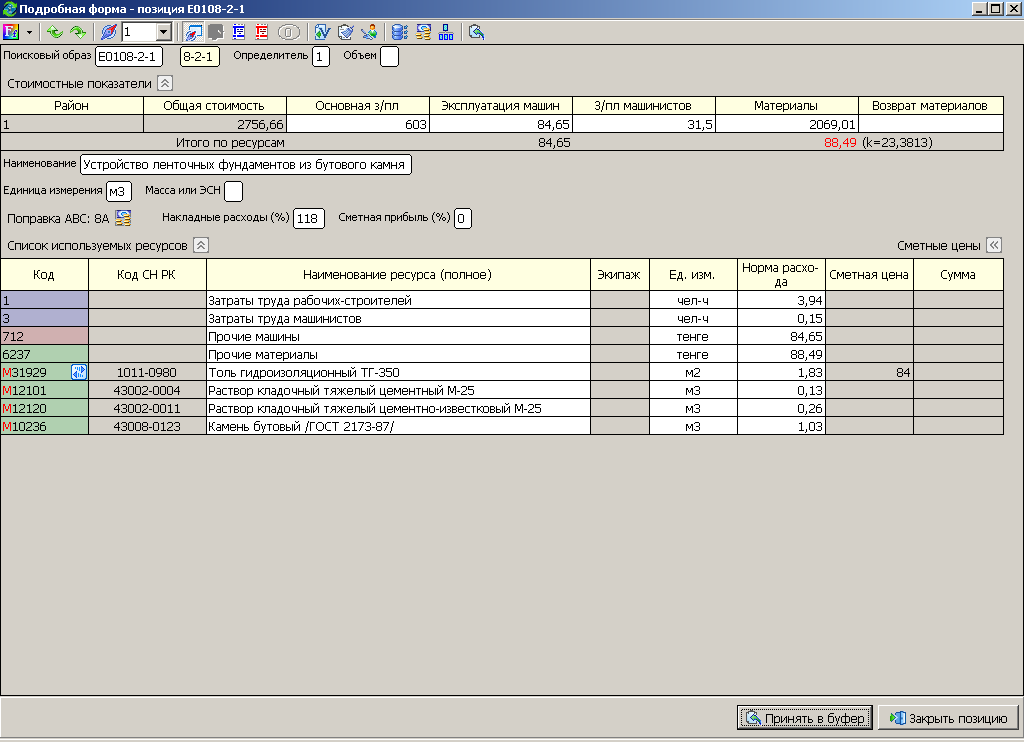
Task: Click the yellow 8-2-1 field
Action: 199,56
